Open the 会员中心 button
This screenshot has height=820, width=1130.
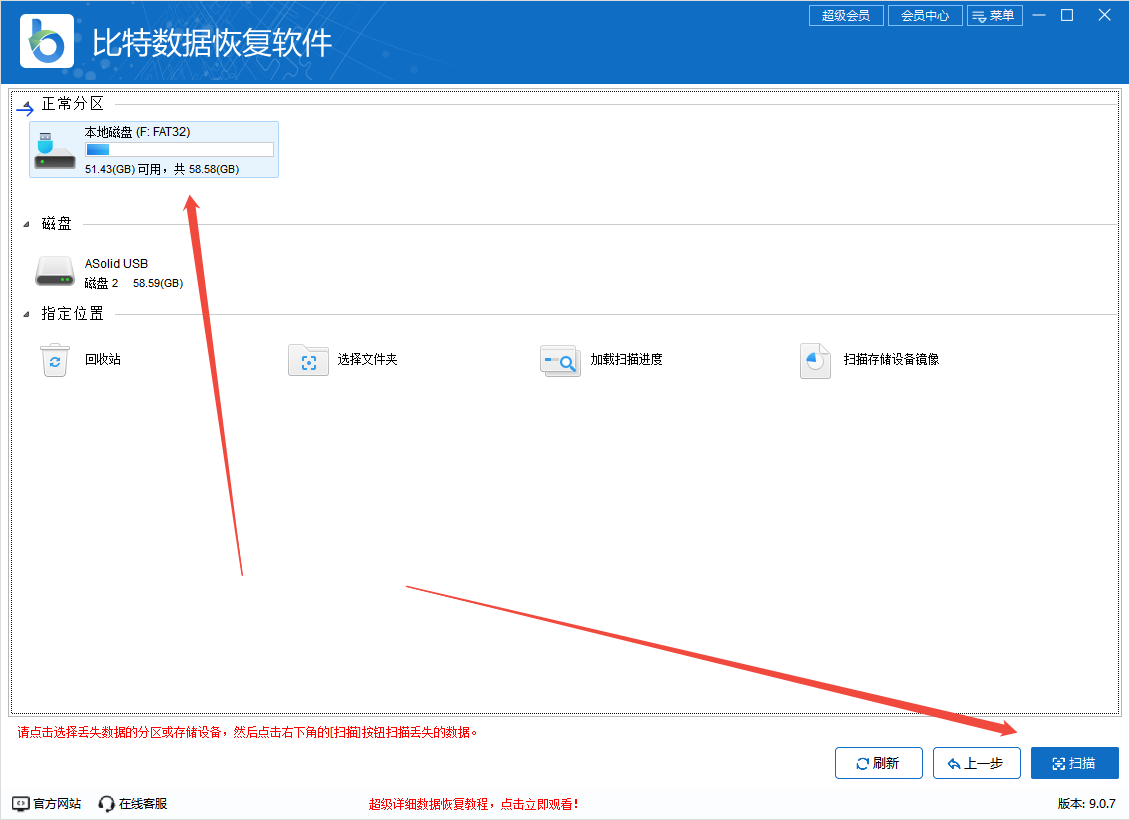925,15
